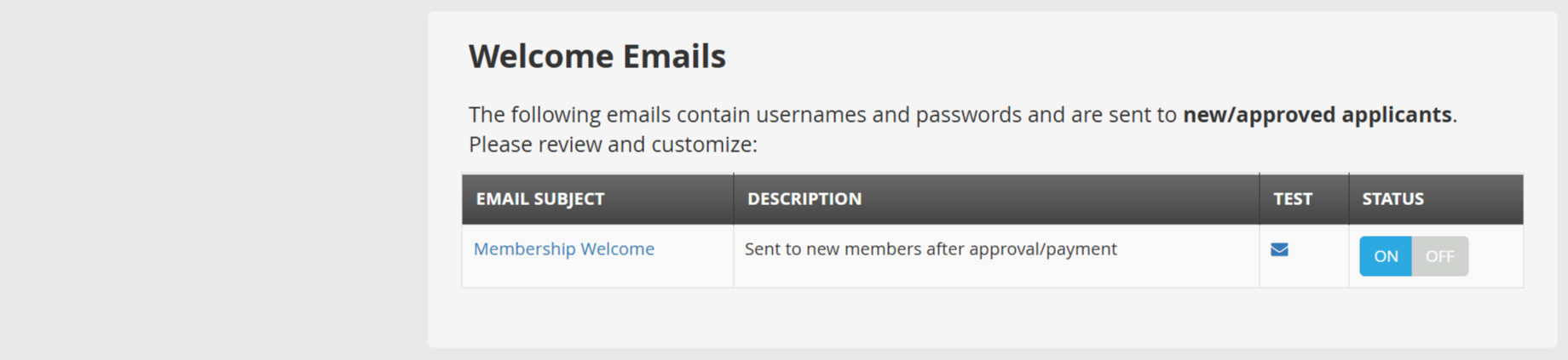Click the TEST column header
Image resolution: width=1568 pixels, height=360 pixels.
[x=1292, y=199]
